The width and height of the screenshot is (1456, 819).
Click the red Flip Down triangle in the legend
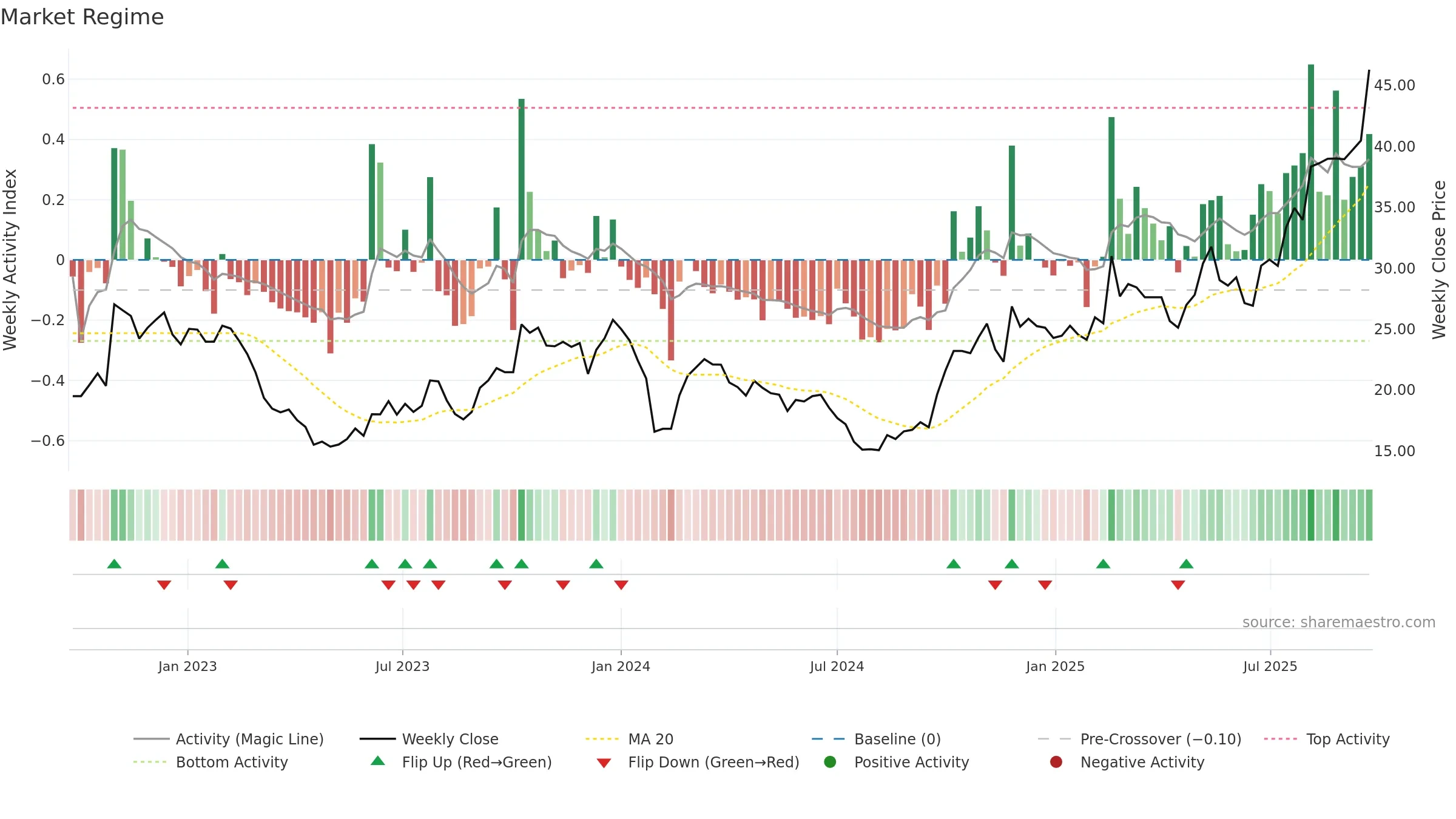point(604,763)
